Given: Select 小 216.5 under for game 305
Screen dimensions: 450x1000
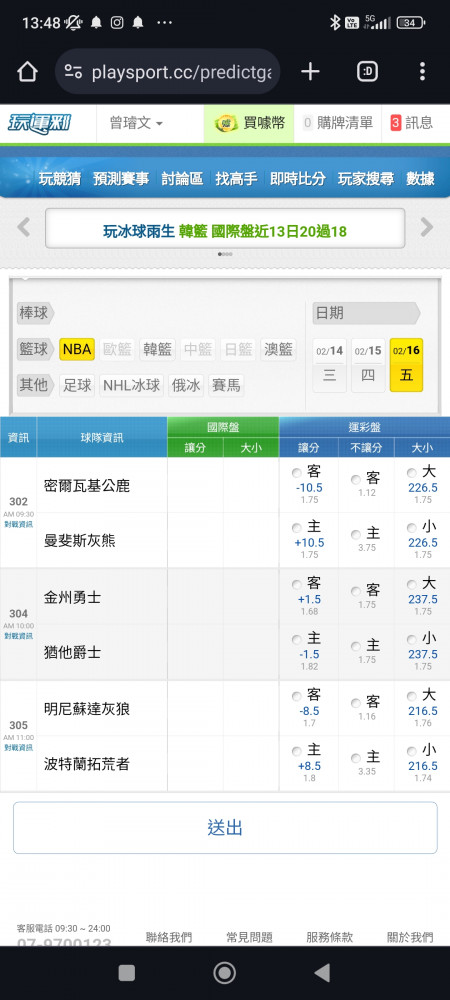Looking at the screenshot, I should pyautogui.click(x=412, y=751).
